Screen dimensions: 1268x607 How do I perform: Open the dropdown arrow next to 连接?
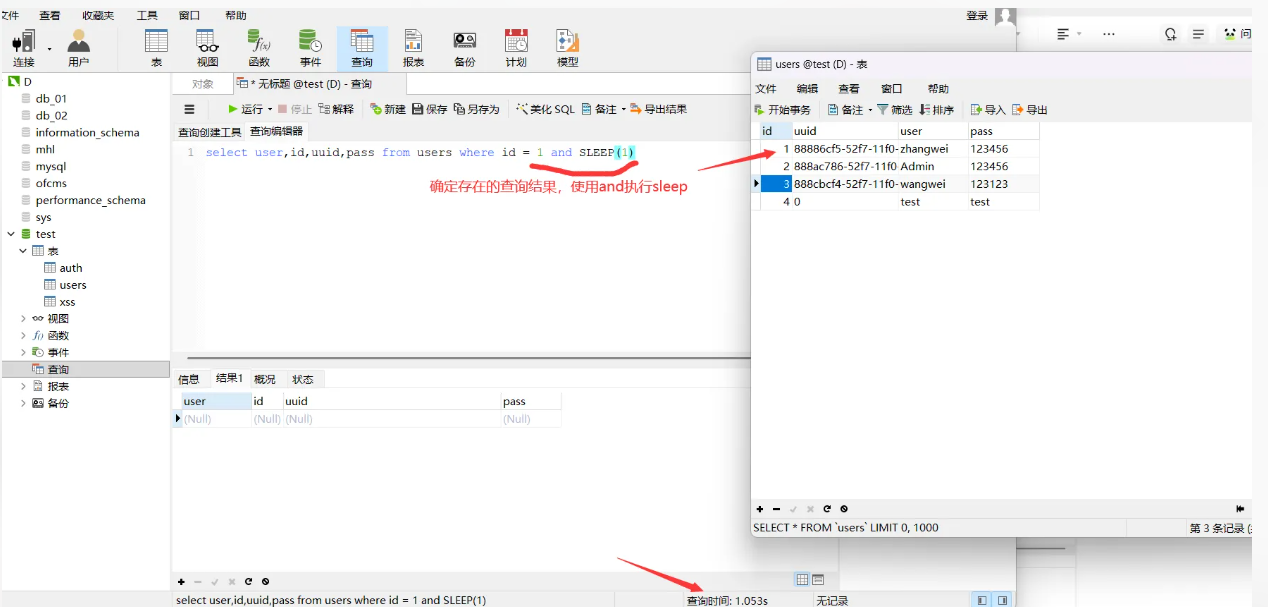click(x=49, y=48)
